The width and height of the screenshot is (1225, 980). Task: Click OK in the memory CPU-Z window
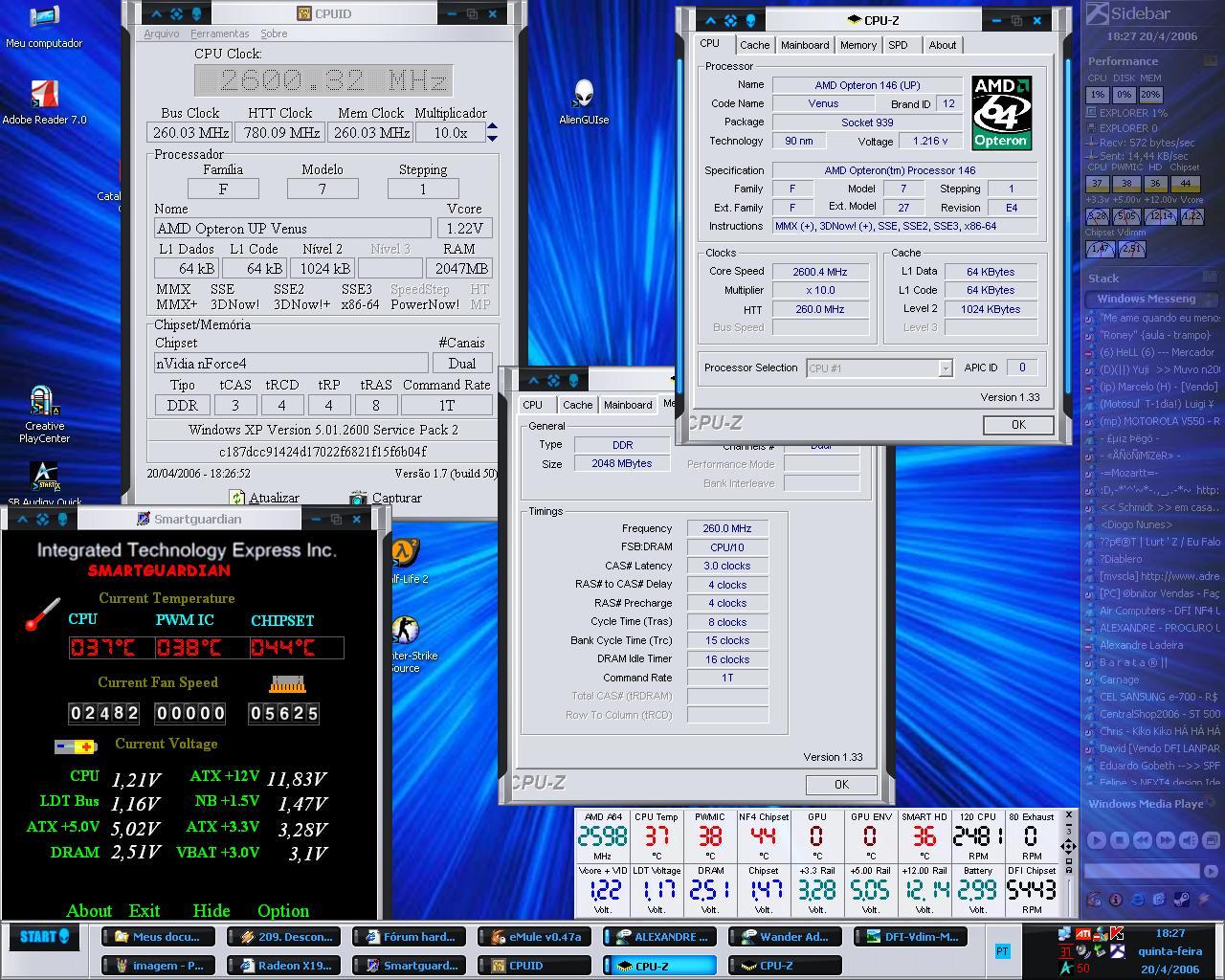point(841,785)
